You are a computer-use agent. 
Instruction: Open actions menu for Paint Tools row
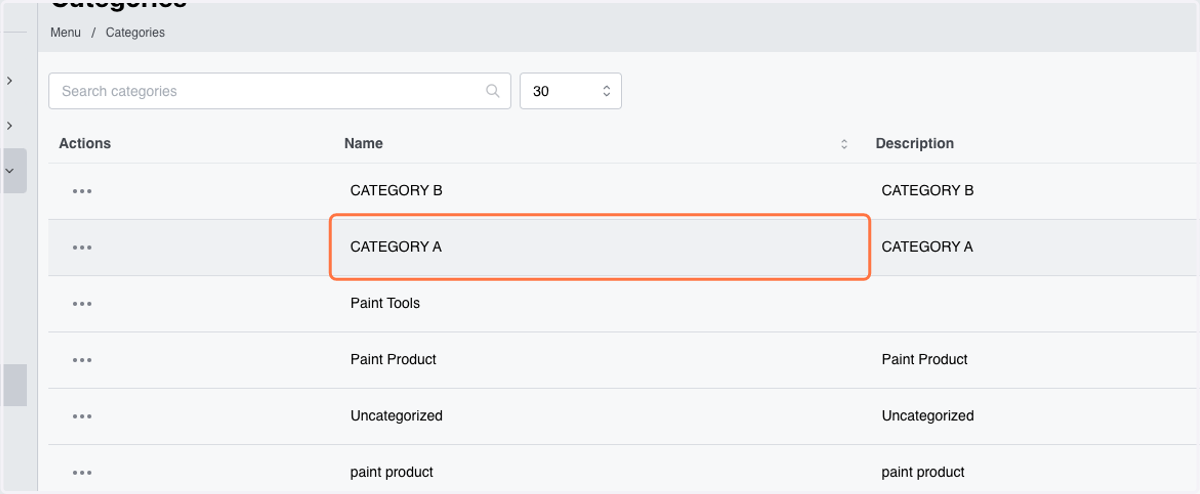pyautogui.click(x=82, y=304)
